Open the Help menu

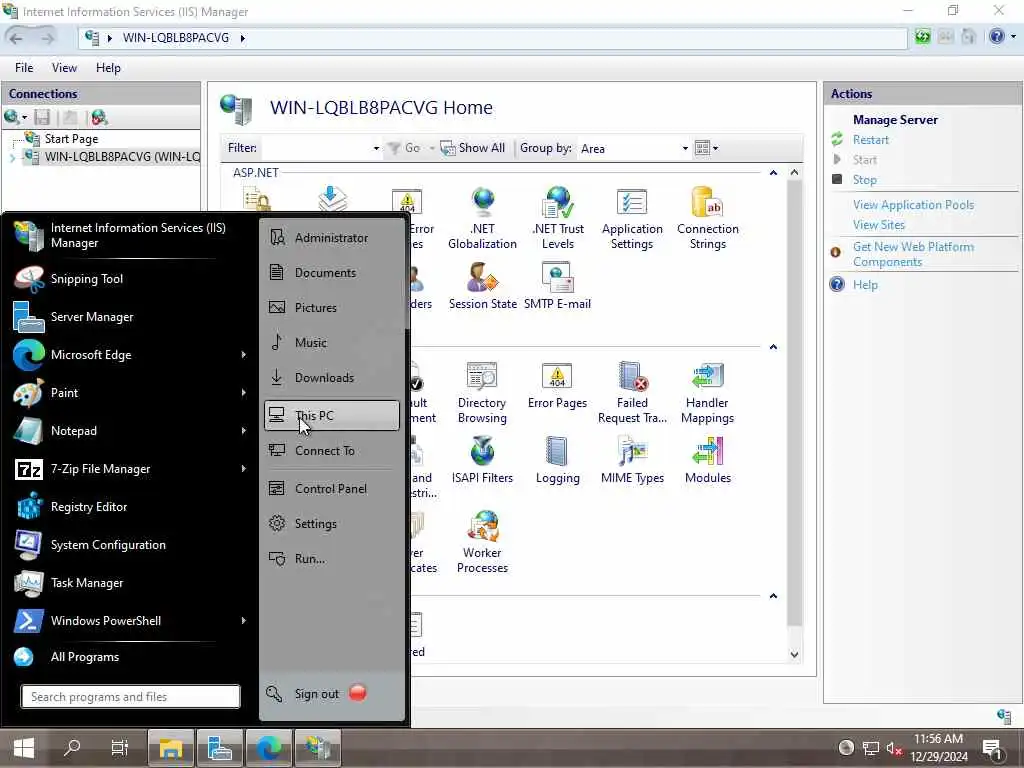coord(108,68)
